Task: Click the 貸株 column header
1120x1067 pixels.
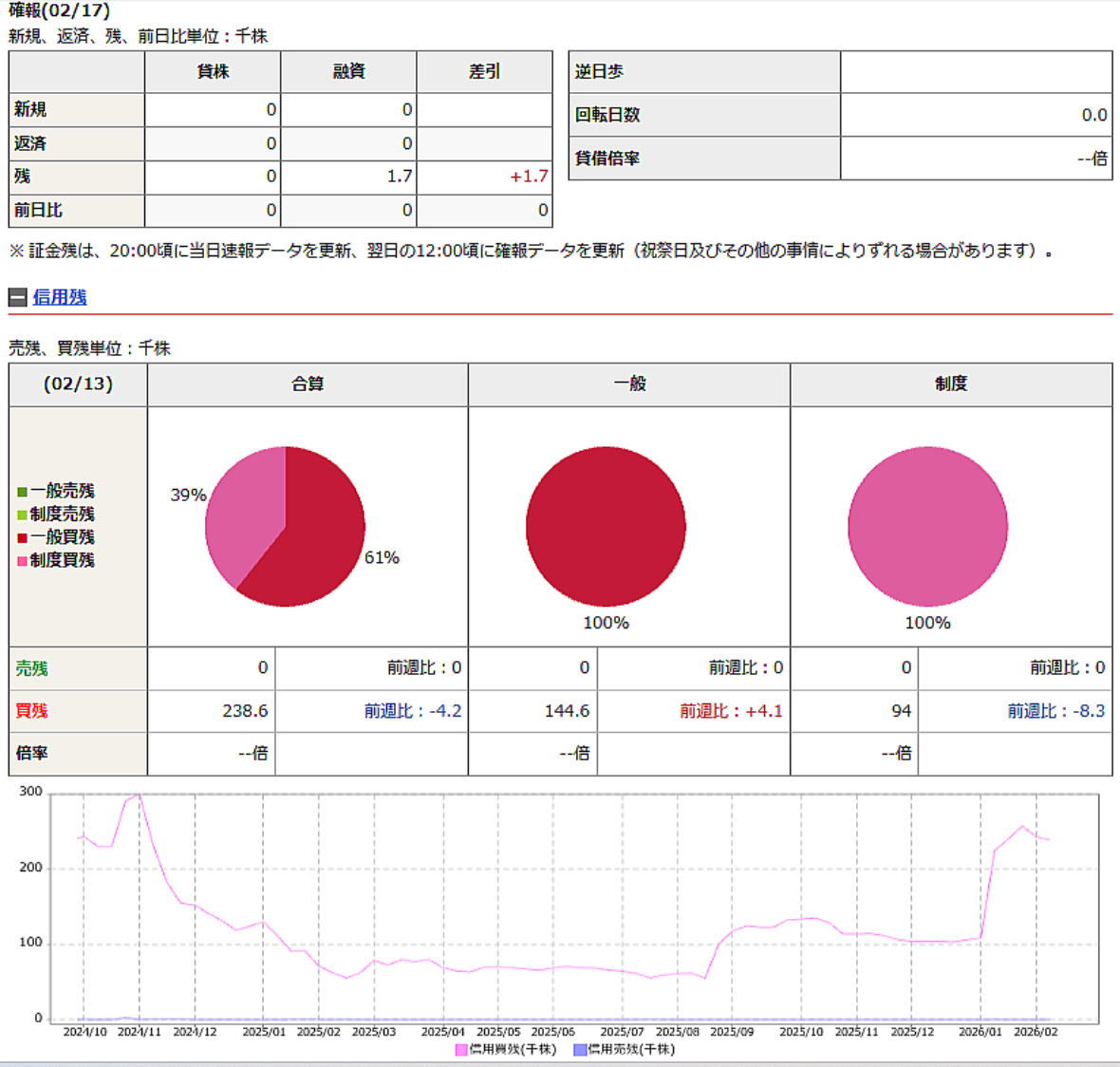Action: tap(213, 71)
